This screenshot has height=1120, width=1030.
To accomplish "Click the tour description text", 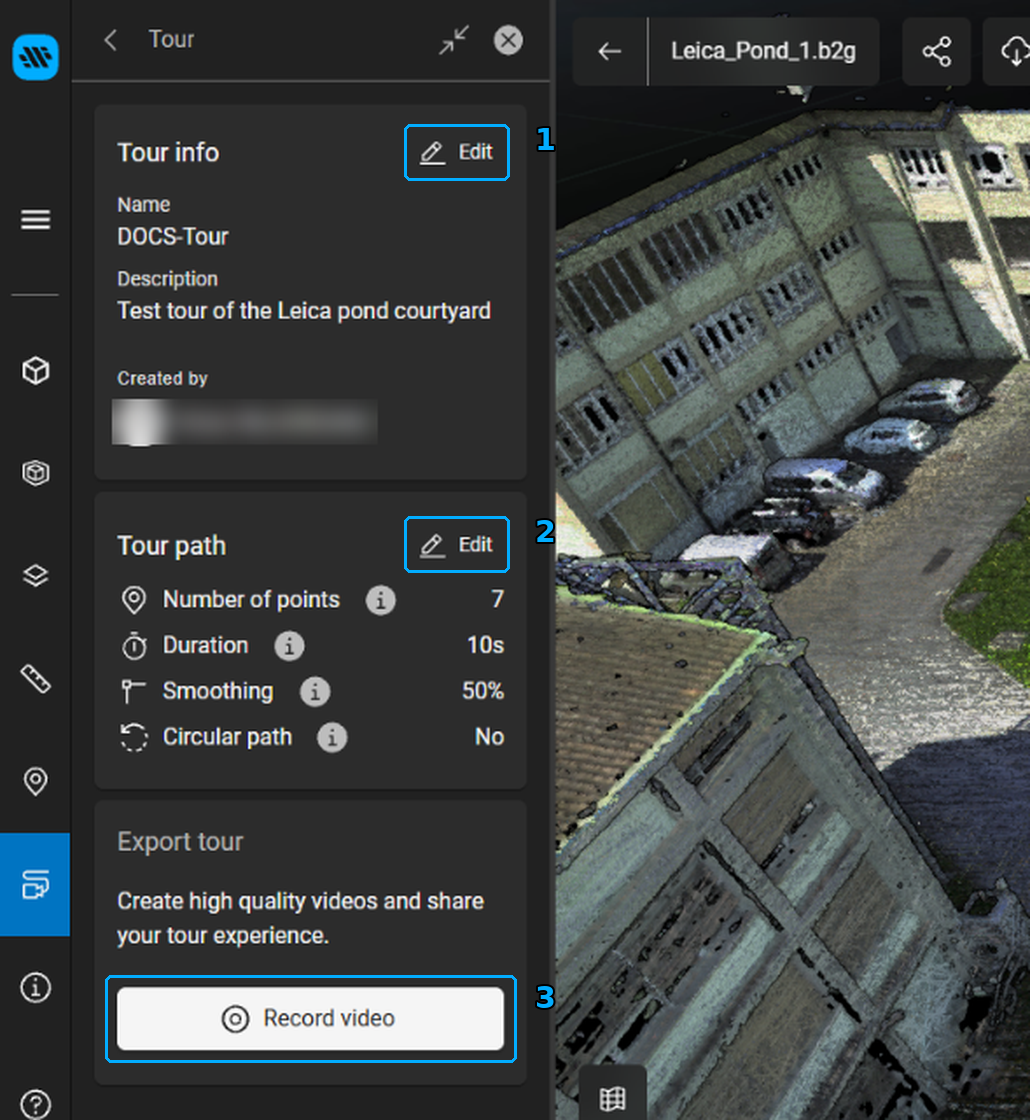I will point(304,311).
